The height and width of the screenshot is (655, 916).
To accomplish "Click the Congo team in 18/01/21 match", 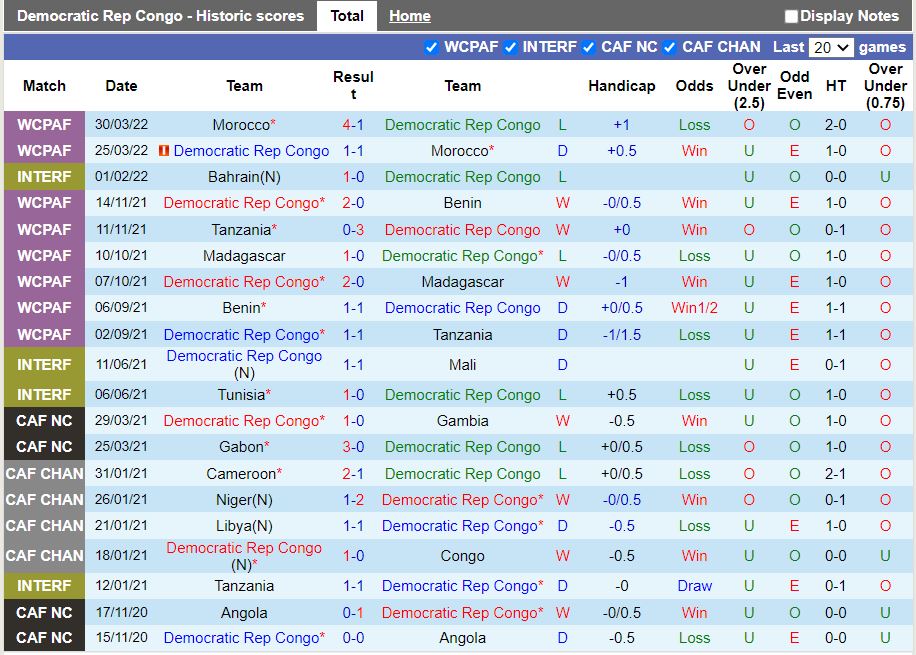I will 462,556.
